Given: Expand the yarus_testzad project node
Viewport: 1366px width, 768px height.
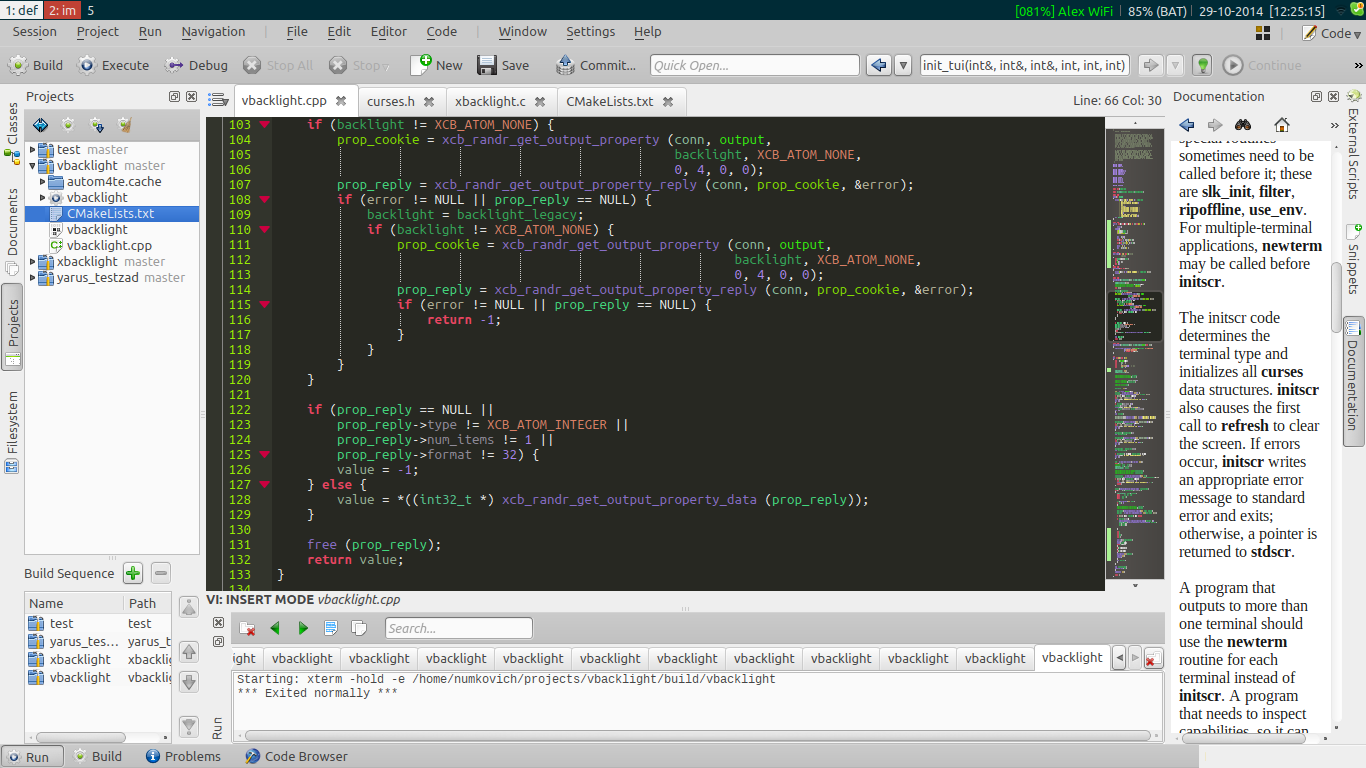Looking at the screenshot, I should tap(33, 278).
